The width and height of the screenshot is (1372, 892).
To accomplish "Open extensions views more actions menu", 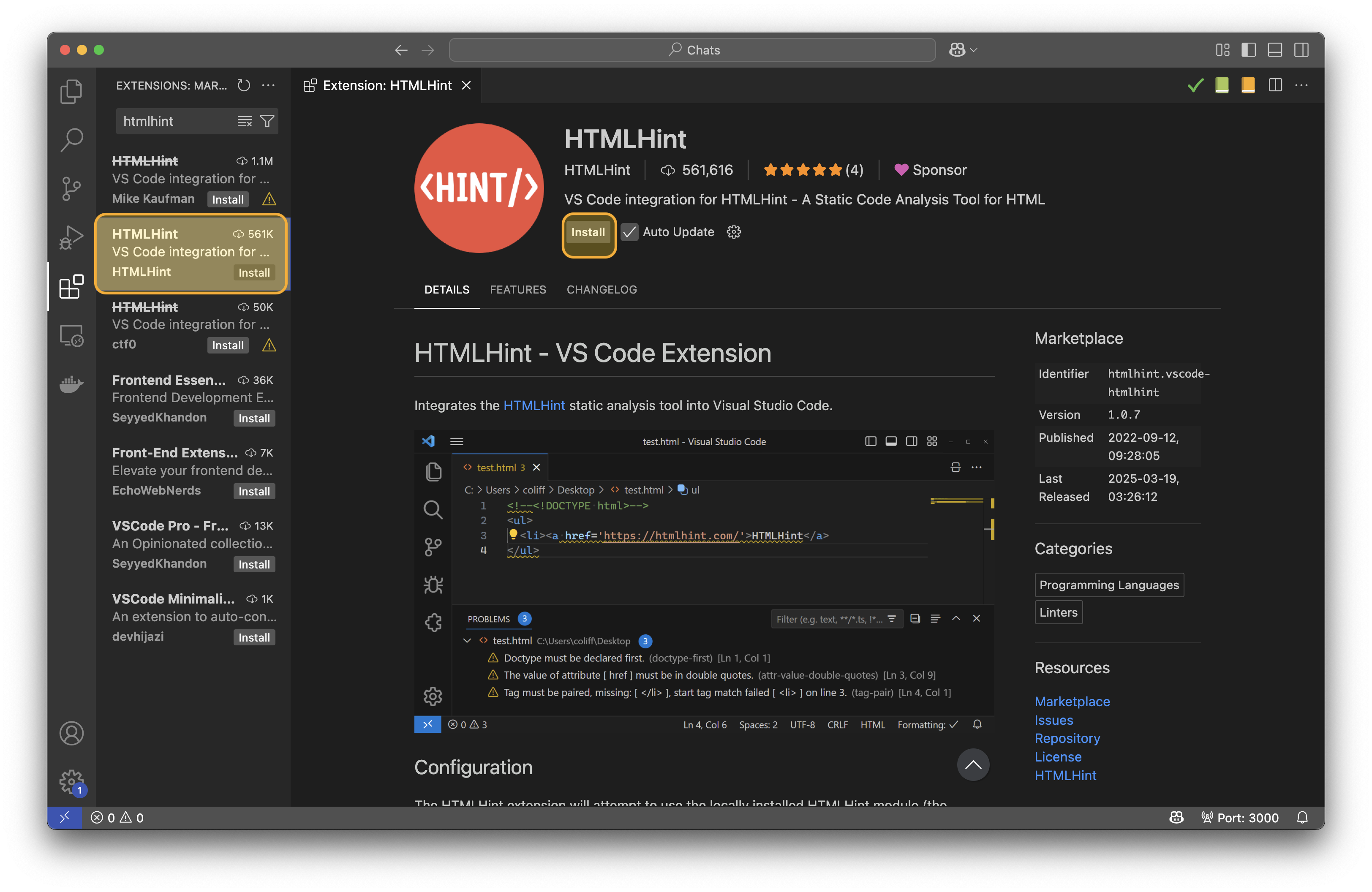I will (x=268, y=85).
